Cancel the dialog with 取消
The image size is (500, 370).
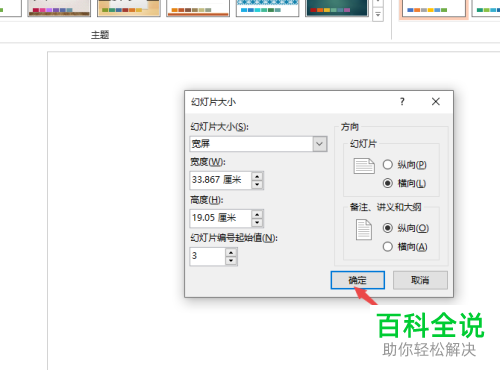[420, 280]
